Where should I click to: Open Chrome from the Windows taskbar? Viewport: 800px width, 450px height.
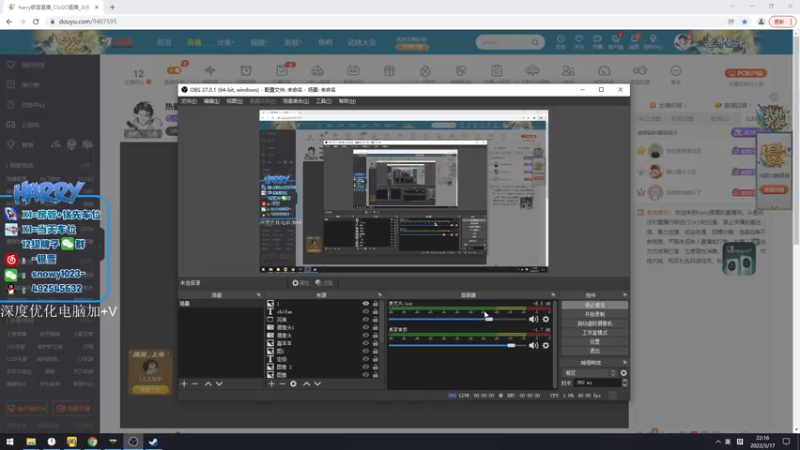click(x=92, y=441)
